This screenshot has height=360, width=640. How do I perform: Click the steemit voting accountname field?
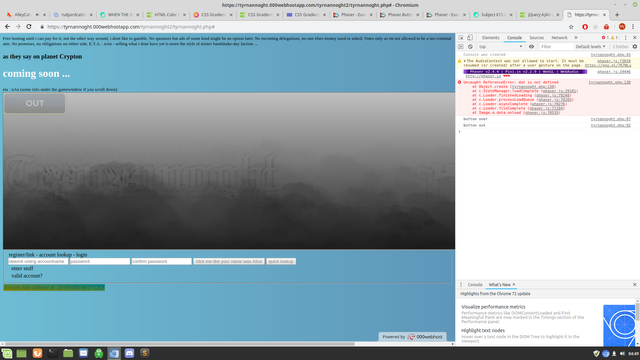point(38,261)
